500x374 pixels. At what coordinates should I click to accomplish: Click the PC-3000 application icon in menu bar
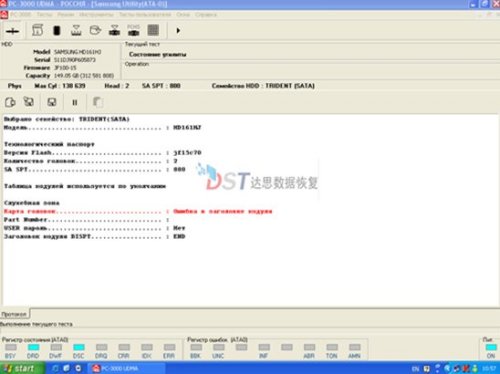tap(4, 15)
